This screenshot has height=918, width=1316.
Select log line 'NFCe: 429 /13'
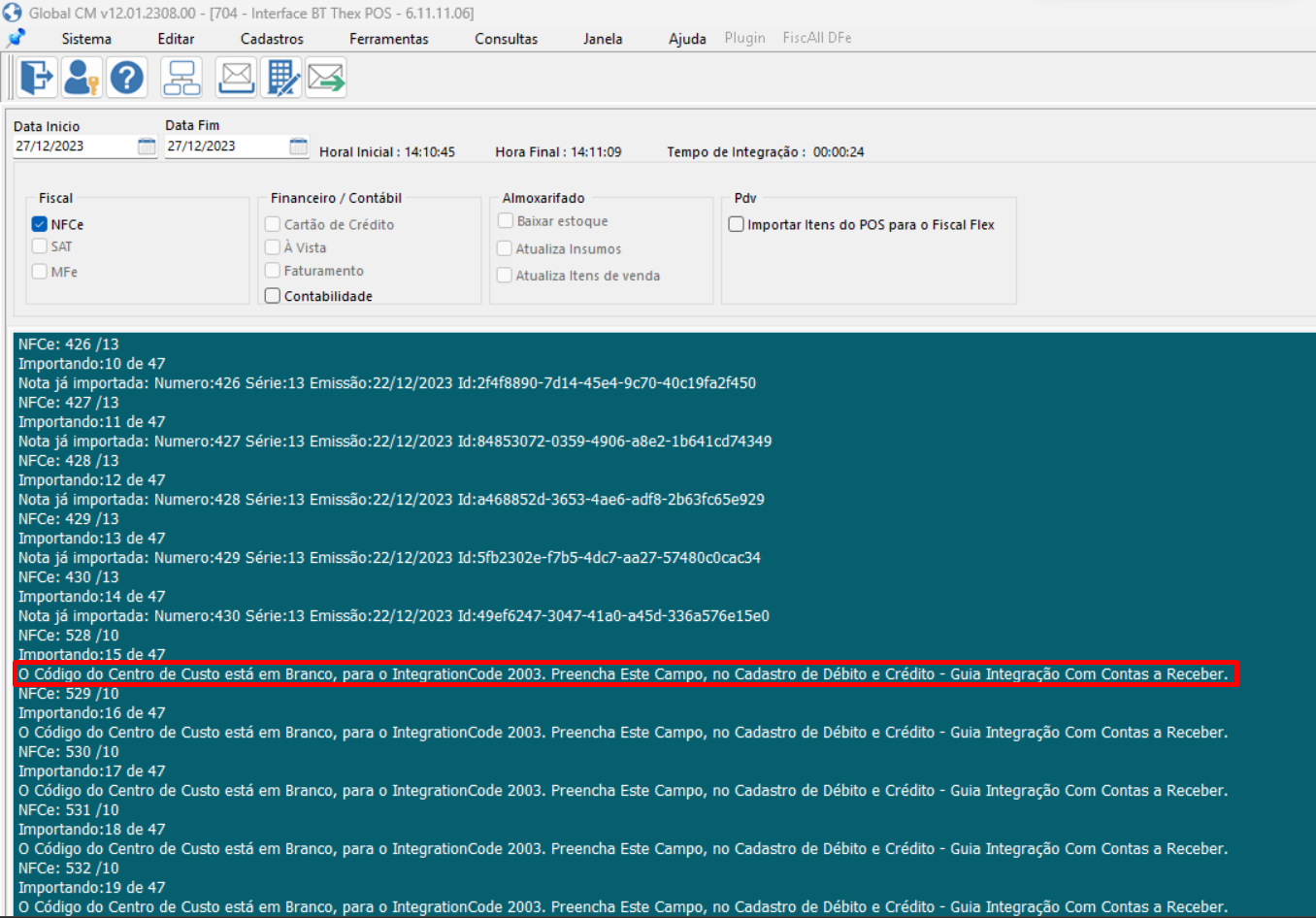coord(69,519)
